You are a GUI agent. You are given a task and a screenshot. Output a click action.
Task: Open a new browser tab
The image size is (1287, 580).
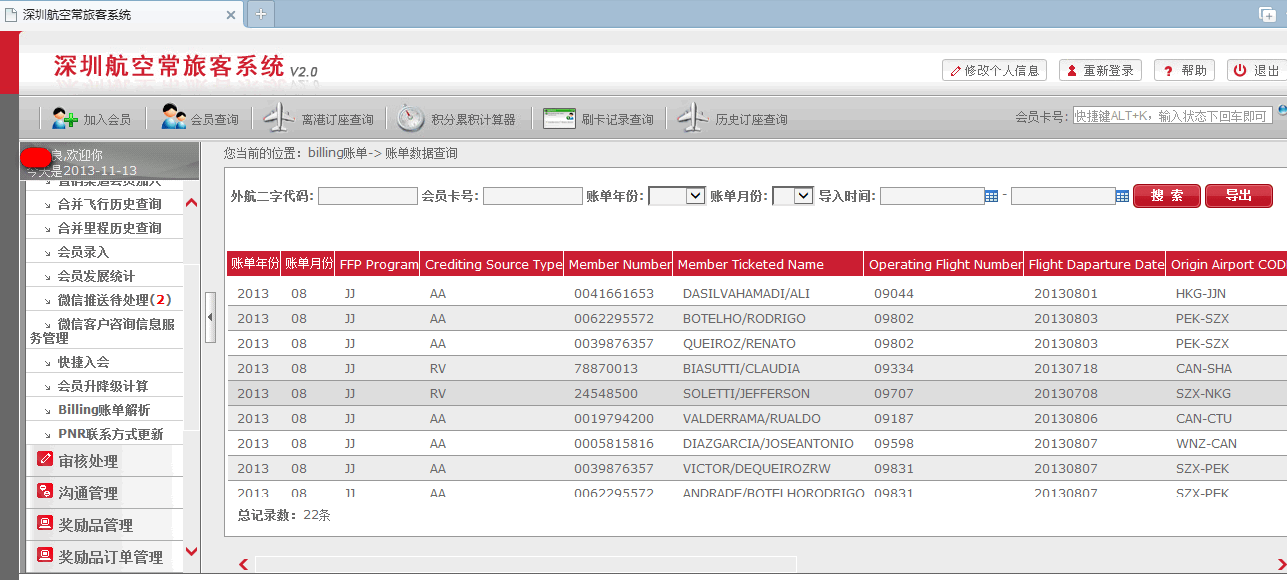pyautogui.click(x=261, y=14)
